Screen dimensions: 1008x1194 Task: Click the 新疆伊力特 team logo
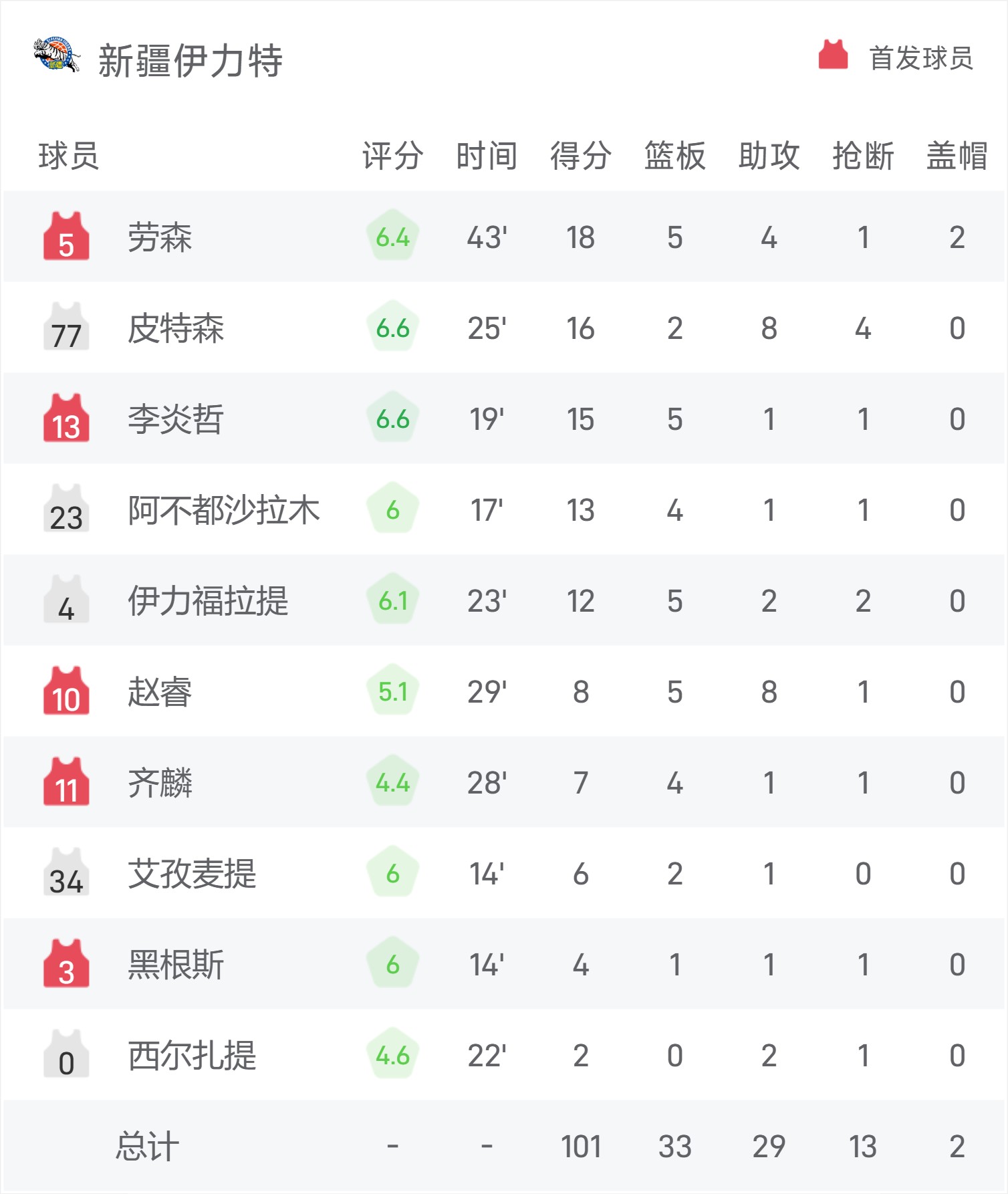point(57,55)
